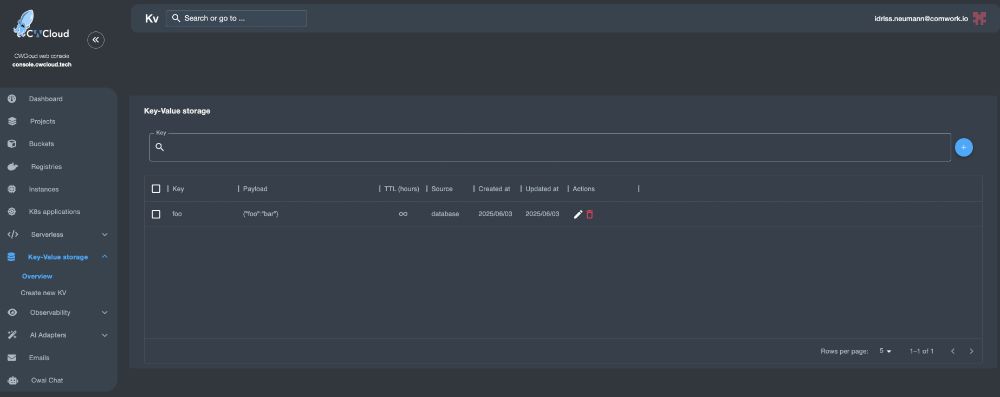
Task: Click the Kv page title in the top bar
Action: (x=152, y=19)
